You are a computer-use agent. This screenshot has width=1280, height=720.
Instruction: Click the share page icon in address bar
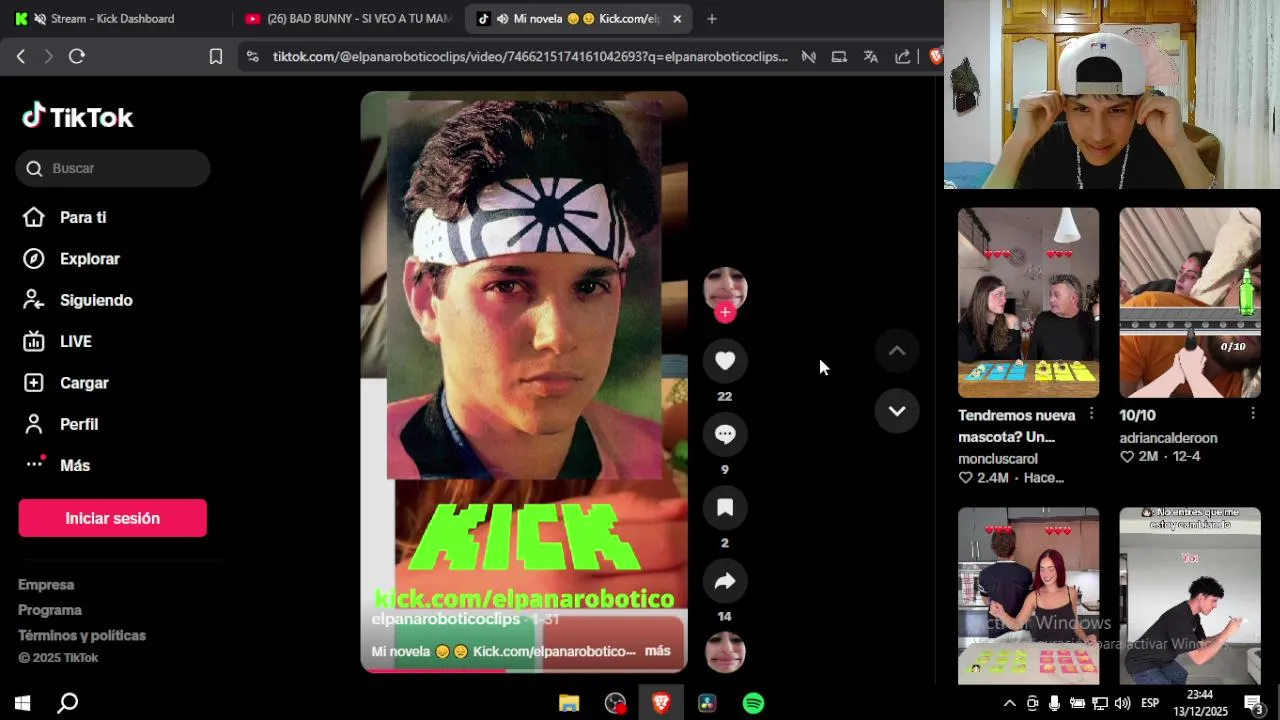click(x=903, y=57)
